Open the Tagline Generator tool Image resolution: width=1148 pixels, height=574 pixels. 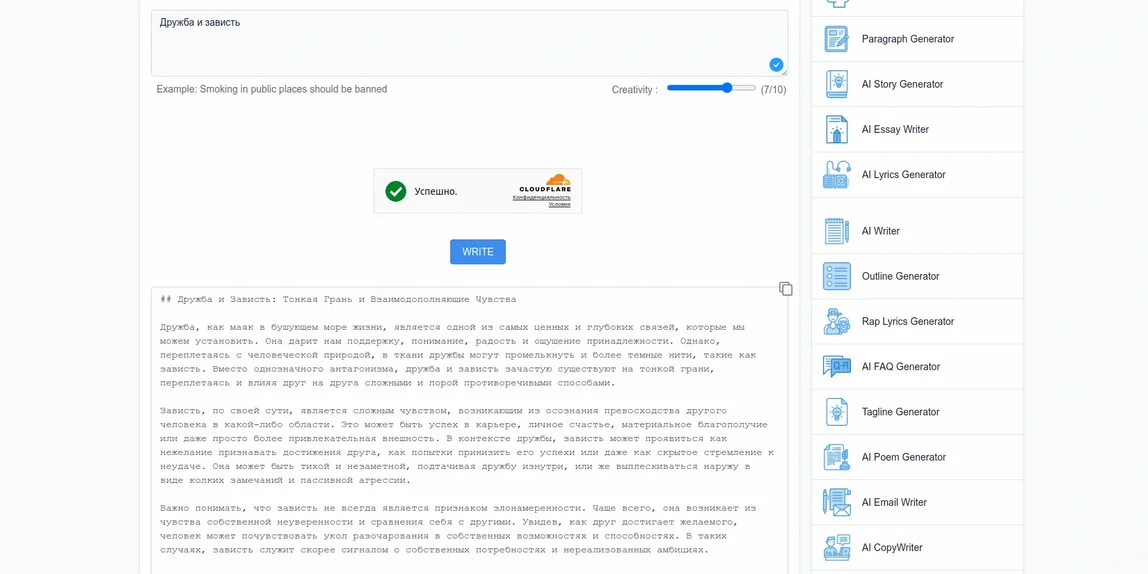(x=900, y=412)
